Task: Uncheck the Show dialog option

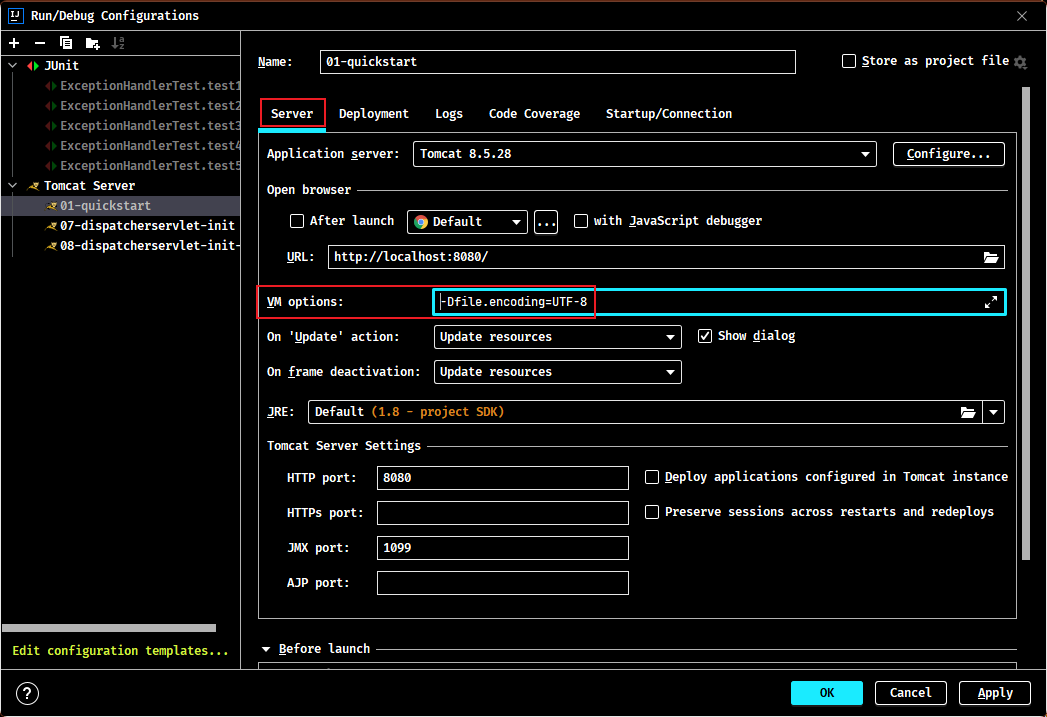Action: coord(704,336)
